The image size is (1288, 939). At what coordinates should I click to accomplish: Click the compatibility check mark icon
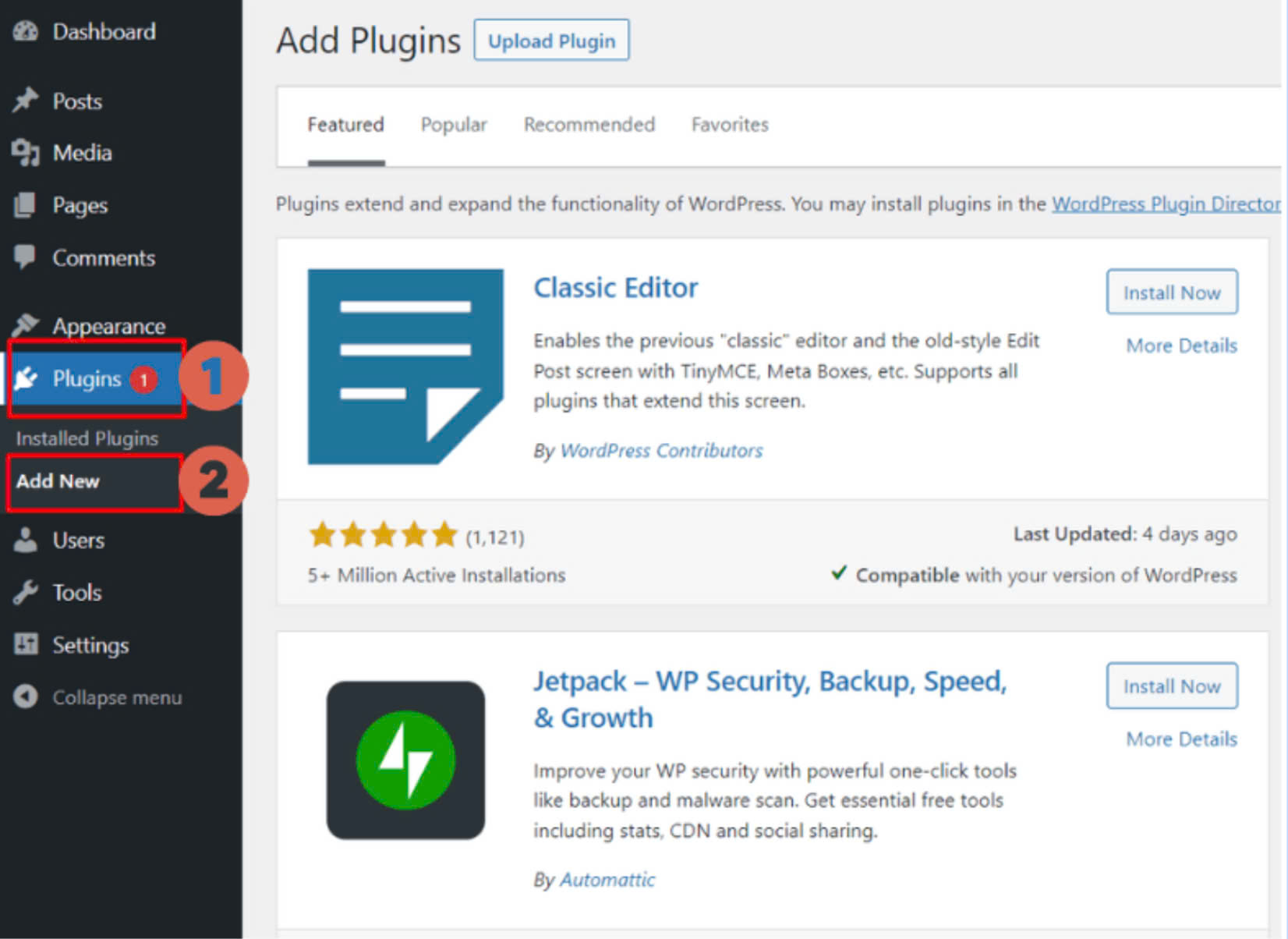[x=839, y=573]
